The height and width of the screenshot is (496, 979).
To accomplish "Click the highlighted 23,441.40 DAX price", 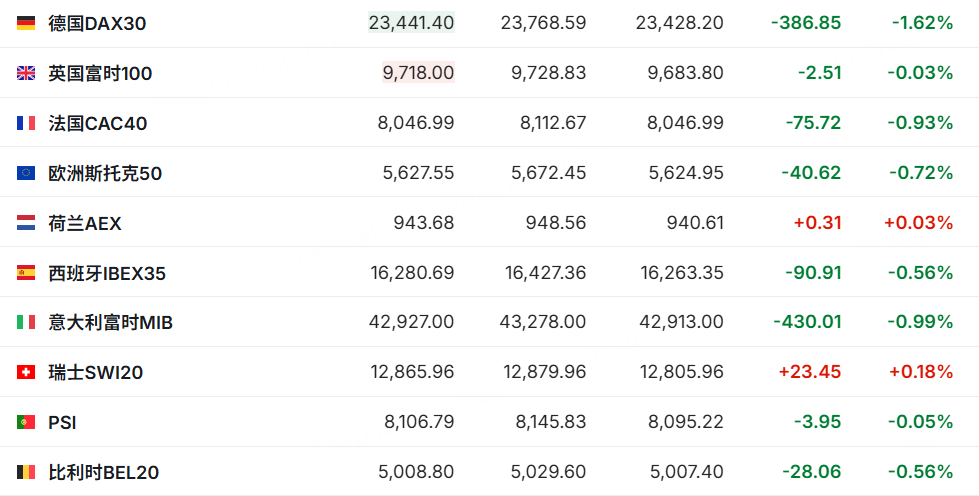I will tap(411, 22).
